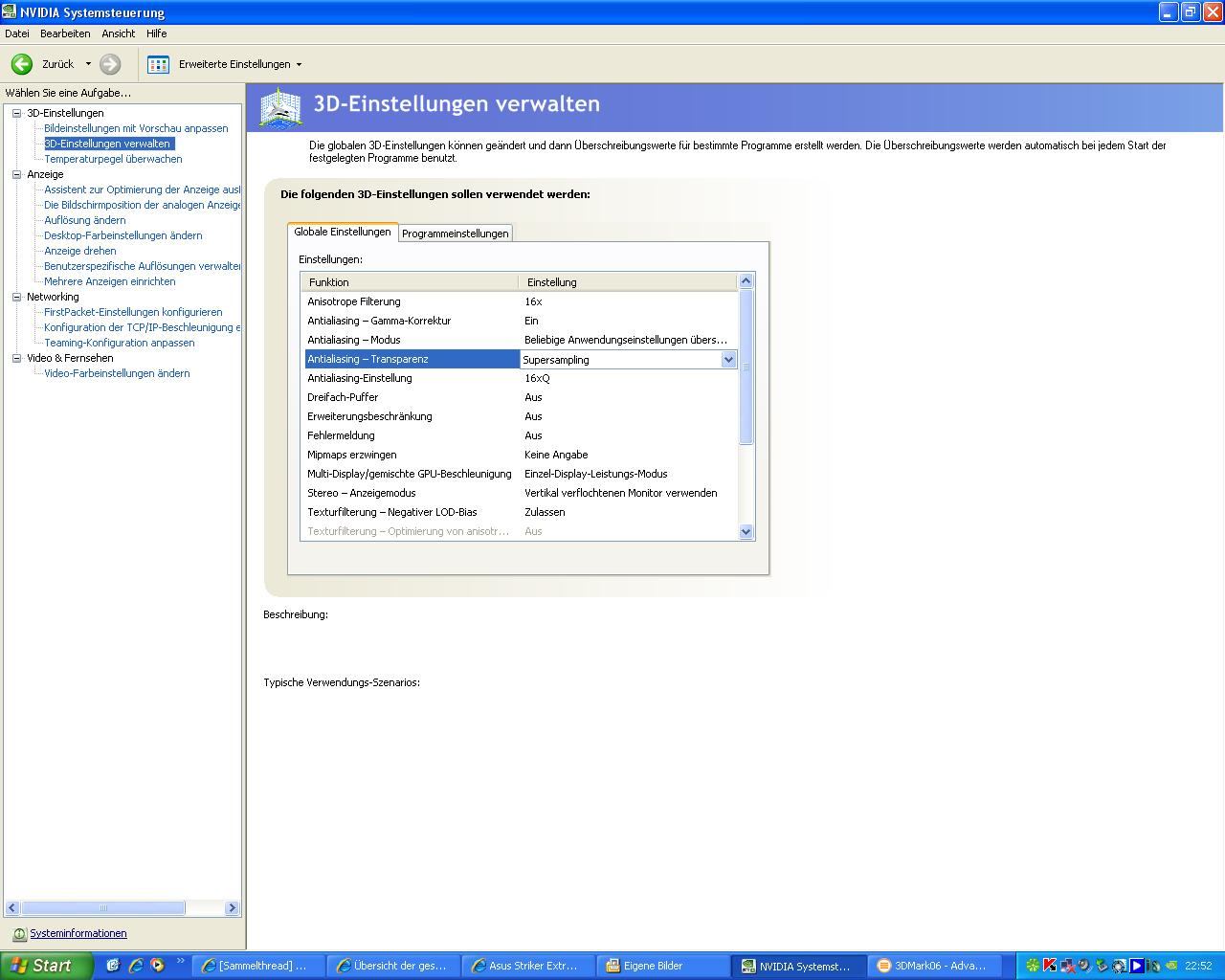Switch to the 3DMark06 taskbar window

[933, 966]
